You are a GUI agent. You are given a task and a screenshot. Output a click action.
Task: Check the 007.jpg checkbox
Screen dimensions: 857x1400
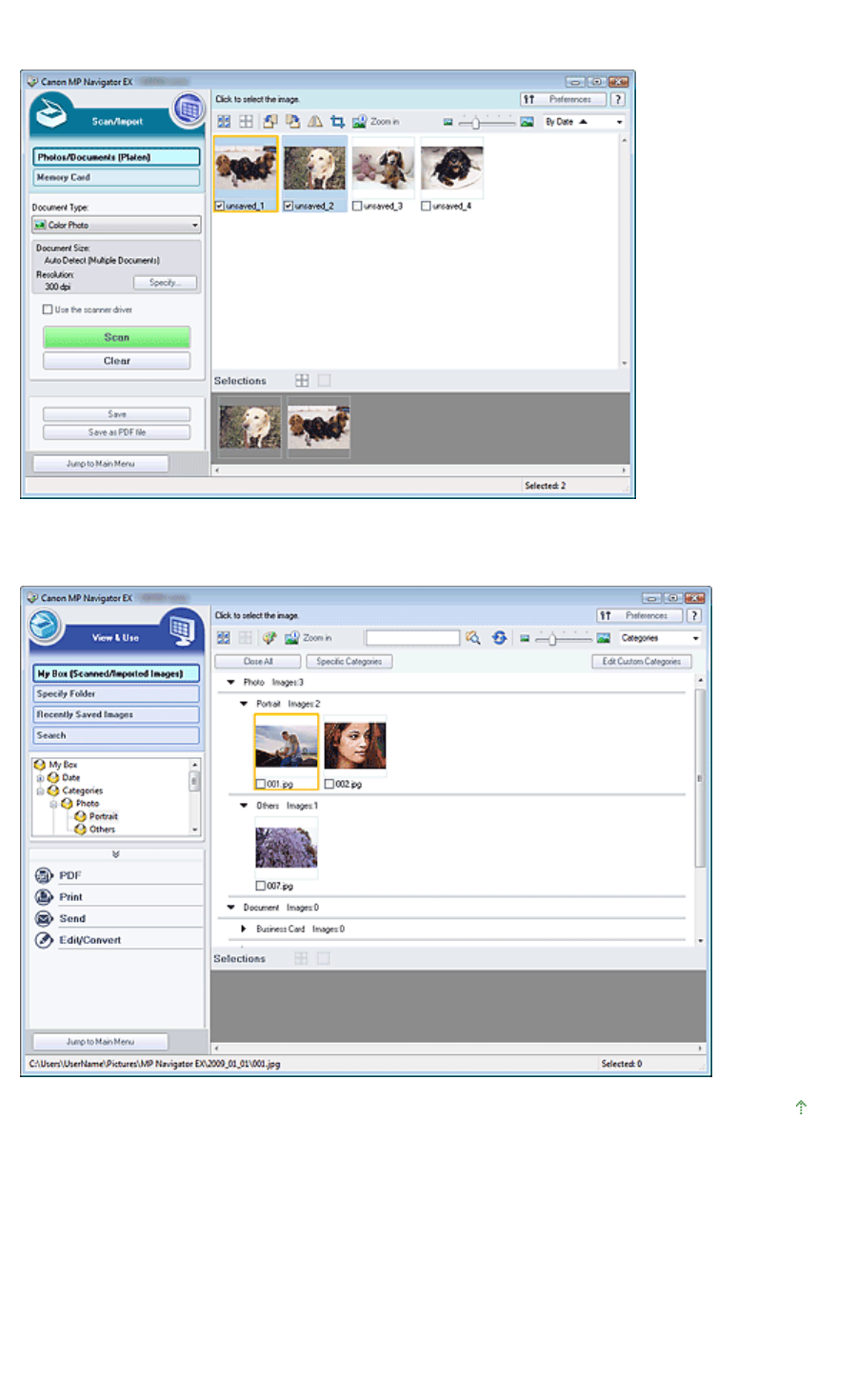tap(261, 886)
